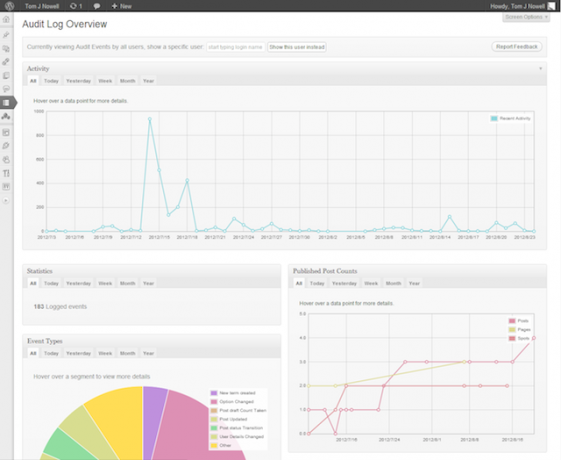Screen dimensions: 561x460
Task: Click the three-circles plugin icon in sidebar
Action: click(x=6, y=116)
